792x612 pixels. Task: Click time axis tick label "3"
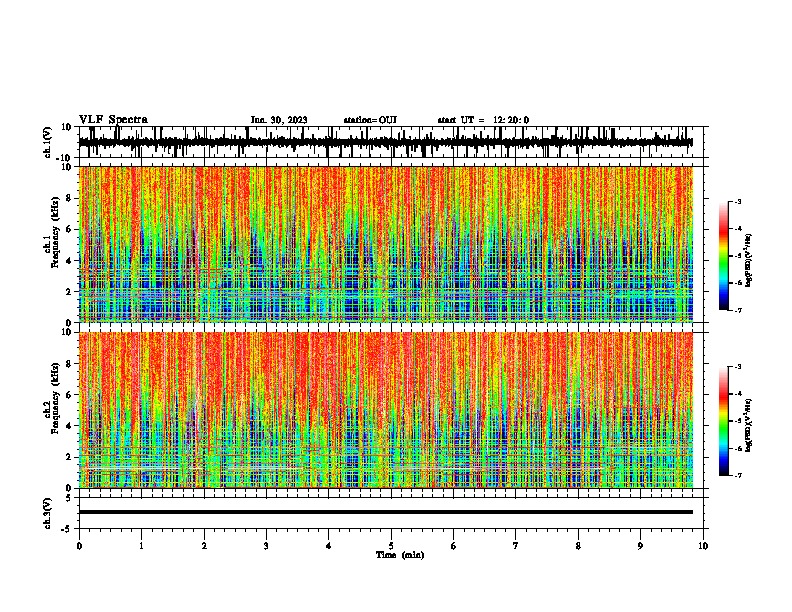(266, 546)
